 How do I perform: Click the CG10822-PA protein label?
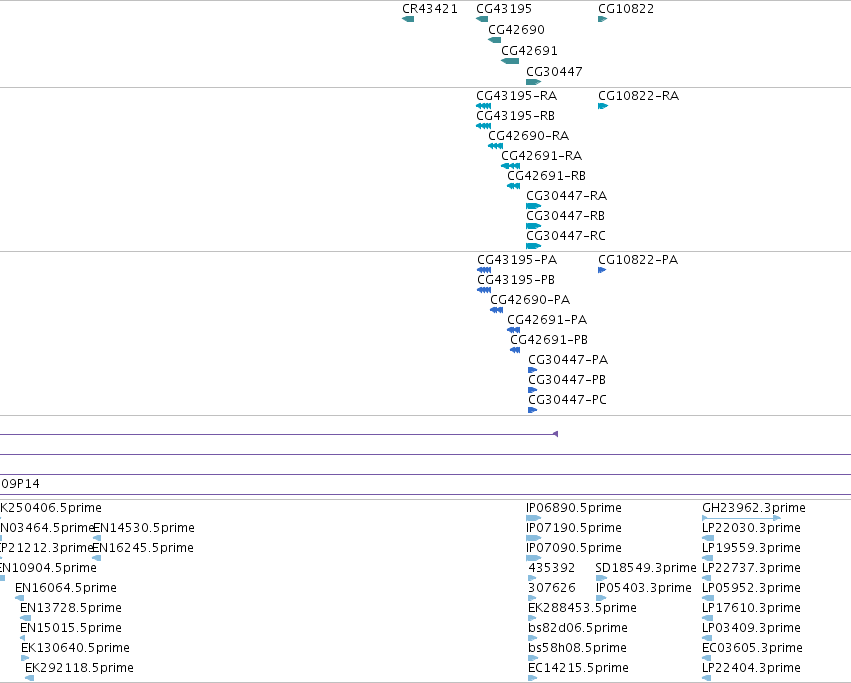point(638,260)
